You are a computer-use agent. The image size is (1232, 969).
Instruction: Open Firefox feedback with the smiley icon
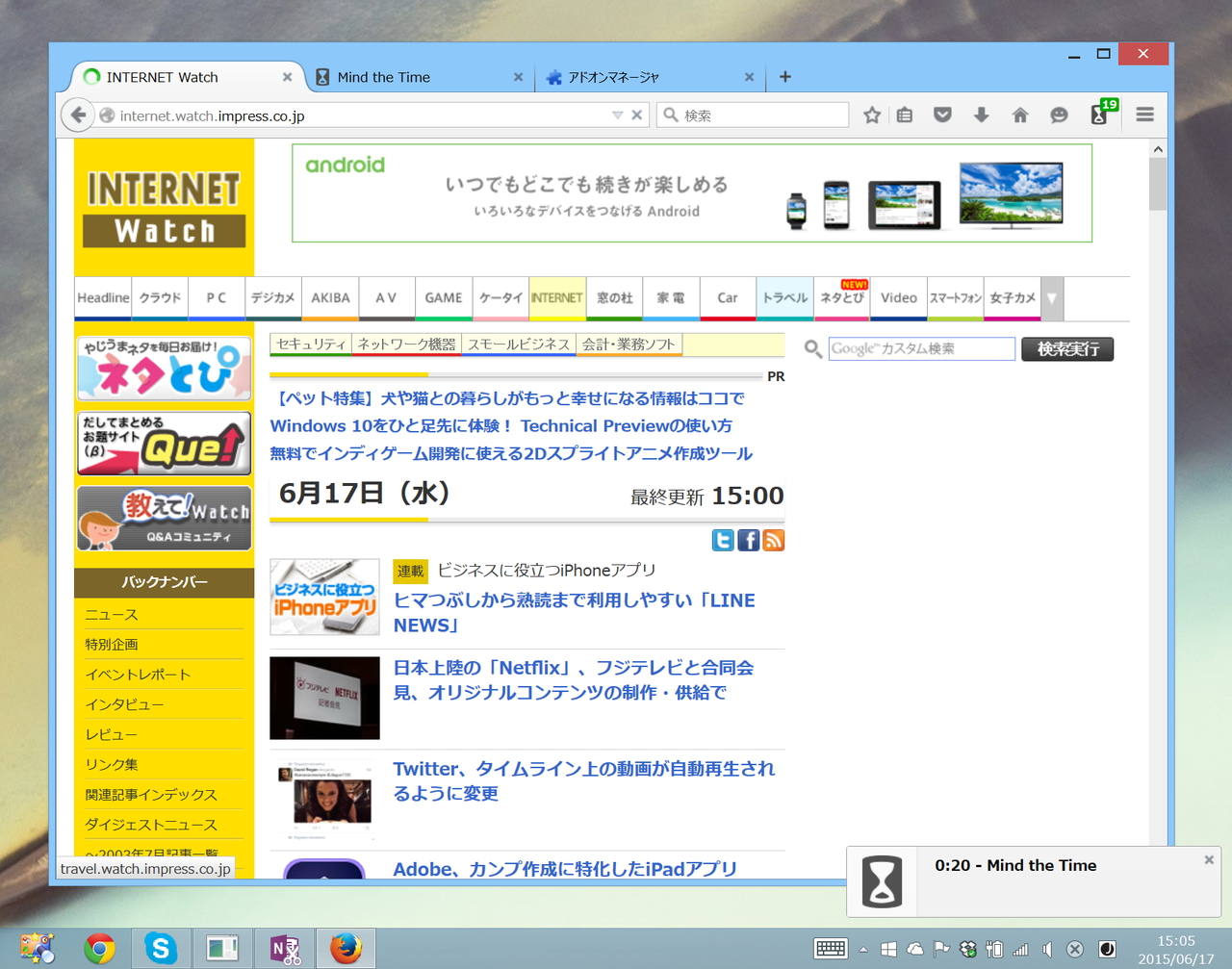[x=1059, y=115]
